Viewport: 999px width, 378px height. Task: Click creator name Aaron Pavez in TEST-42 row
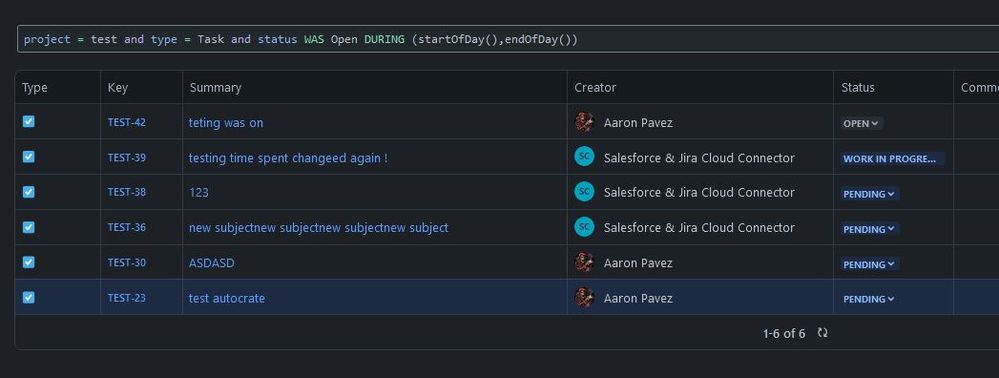point(638,123)
